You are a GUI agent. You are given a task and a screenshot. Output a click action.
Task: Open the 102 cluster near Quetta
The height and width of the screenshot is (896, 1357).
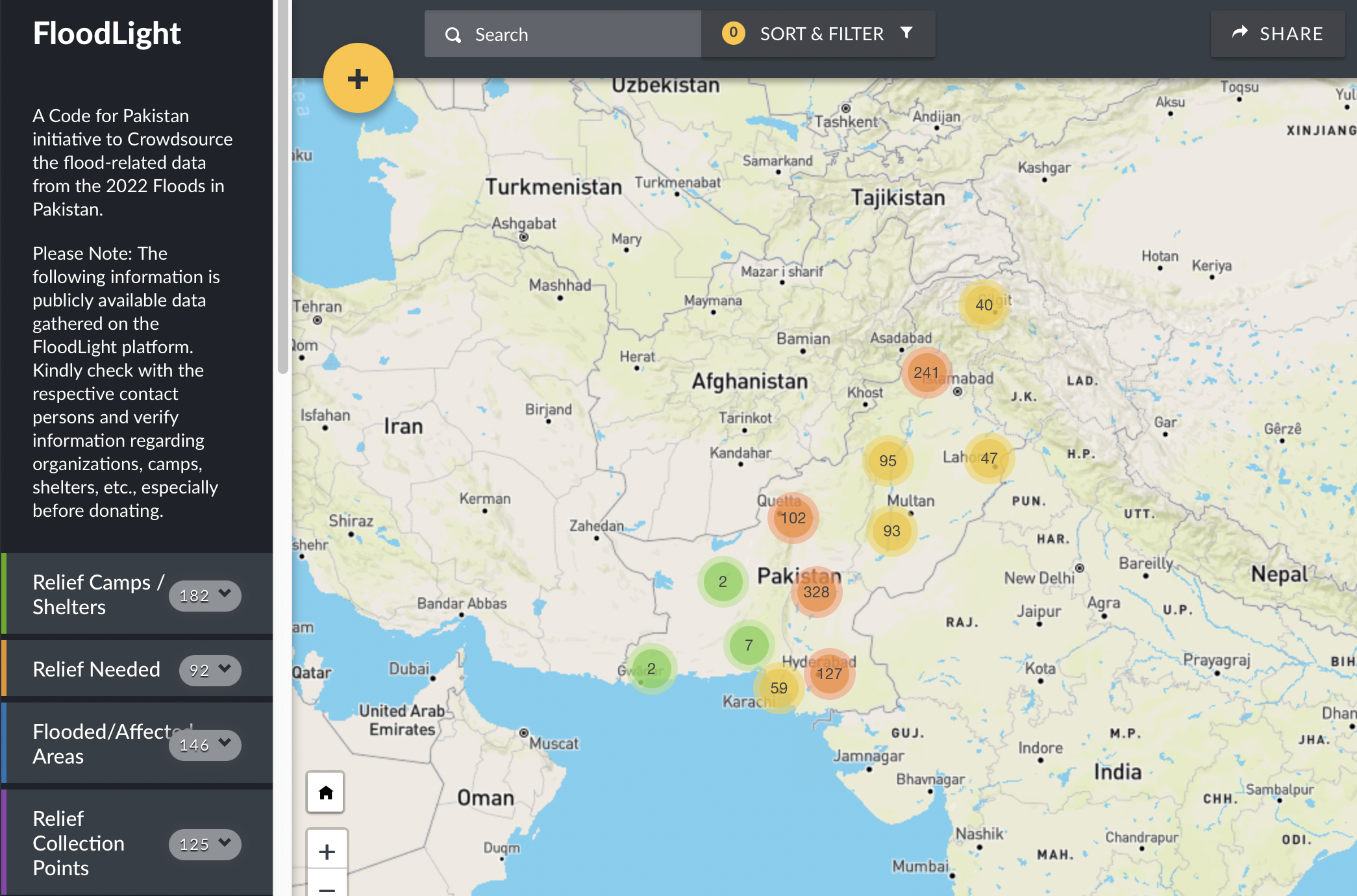click(793, 518)
